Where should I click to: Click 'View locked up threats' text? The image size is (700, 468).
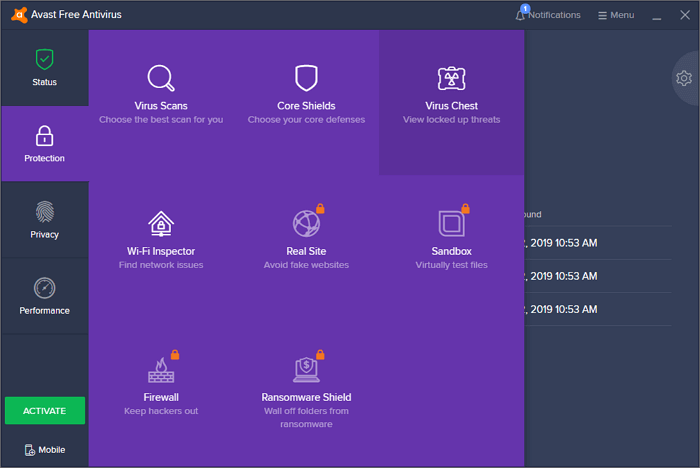[x=451, y=120]
